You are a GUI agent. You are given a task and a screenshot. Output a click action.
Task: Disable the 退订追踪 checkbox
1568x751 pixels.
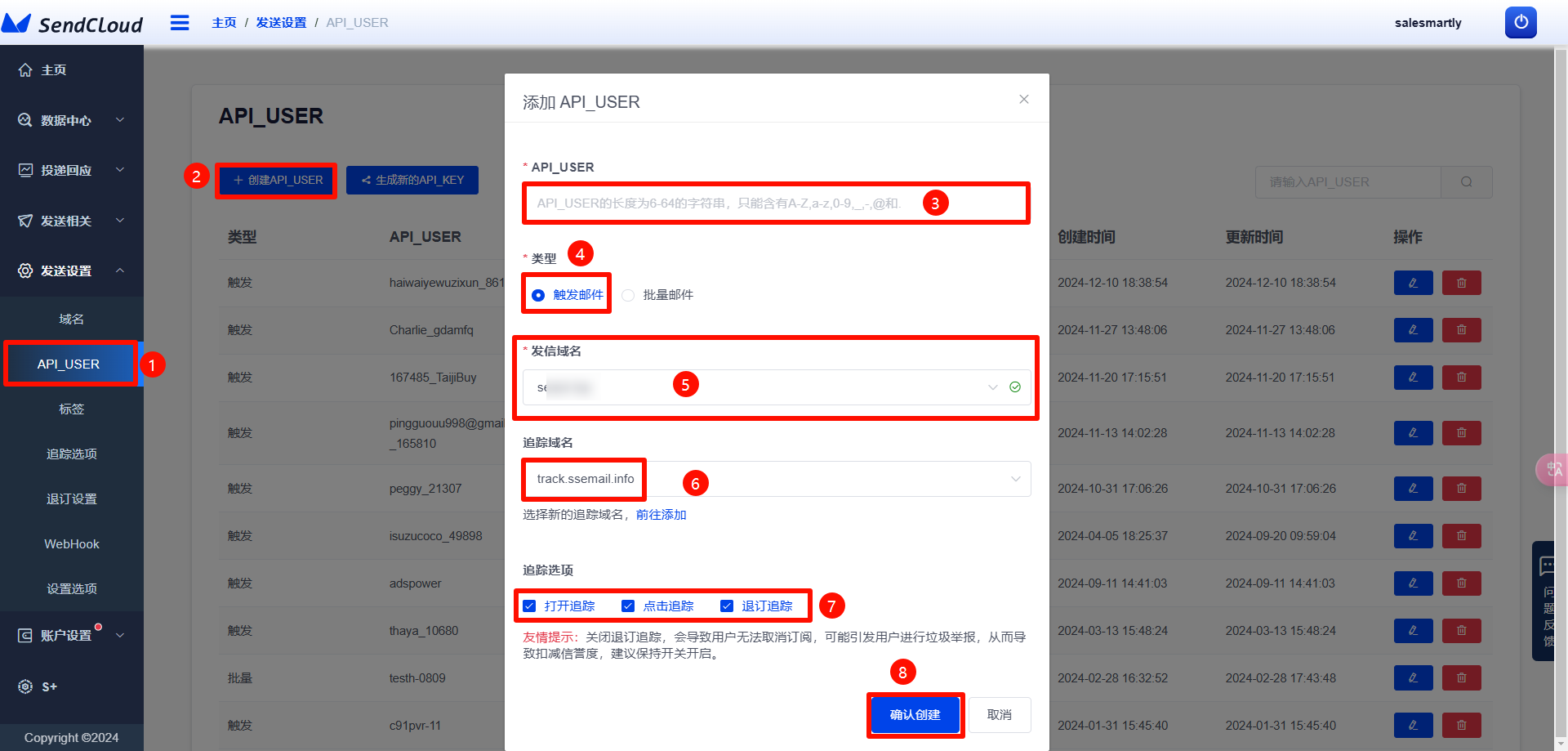click(727, 606)
